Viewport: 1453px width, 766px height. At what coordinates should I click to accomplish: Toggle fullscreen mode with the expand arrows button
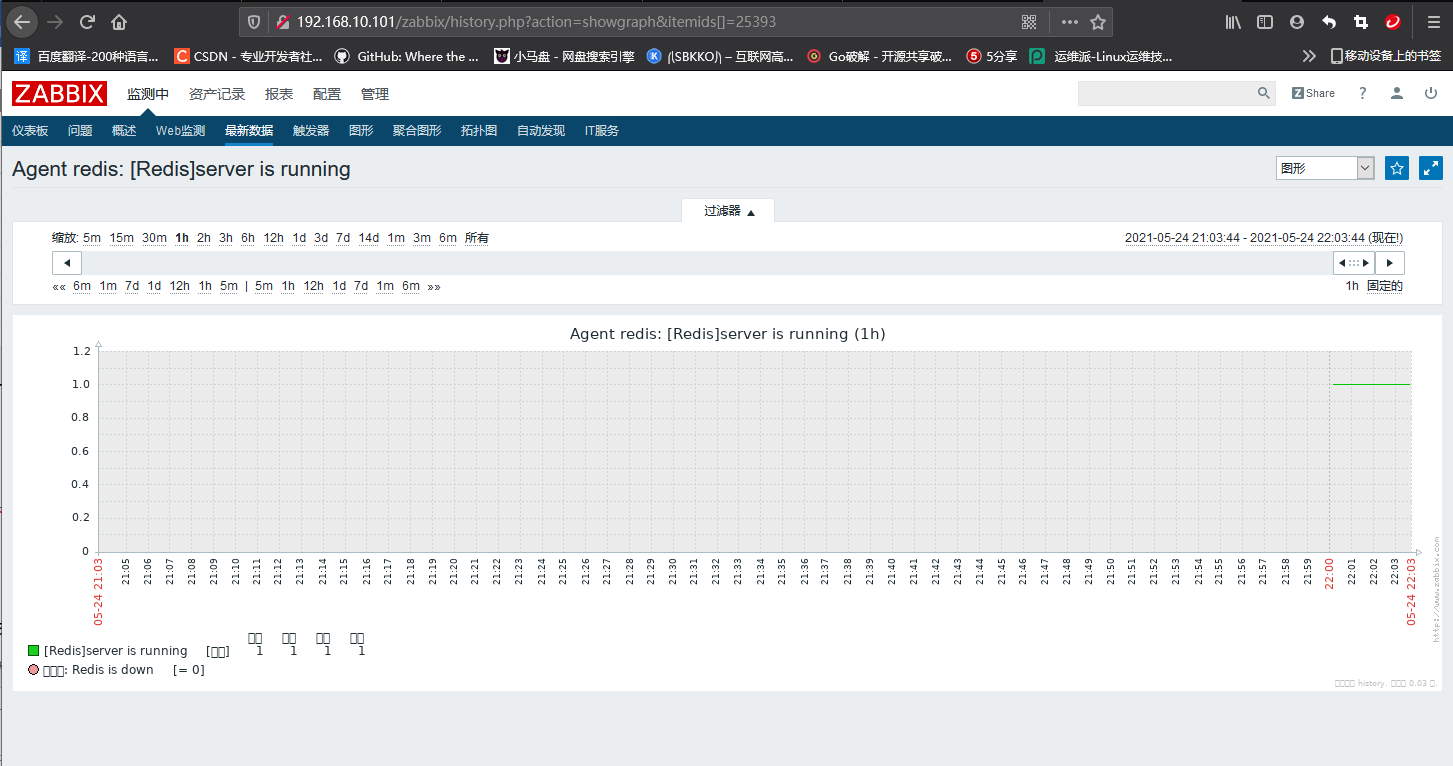pos(1431,168)
